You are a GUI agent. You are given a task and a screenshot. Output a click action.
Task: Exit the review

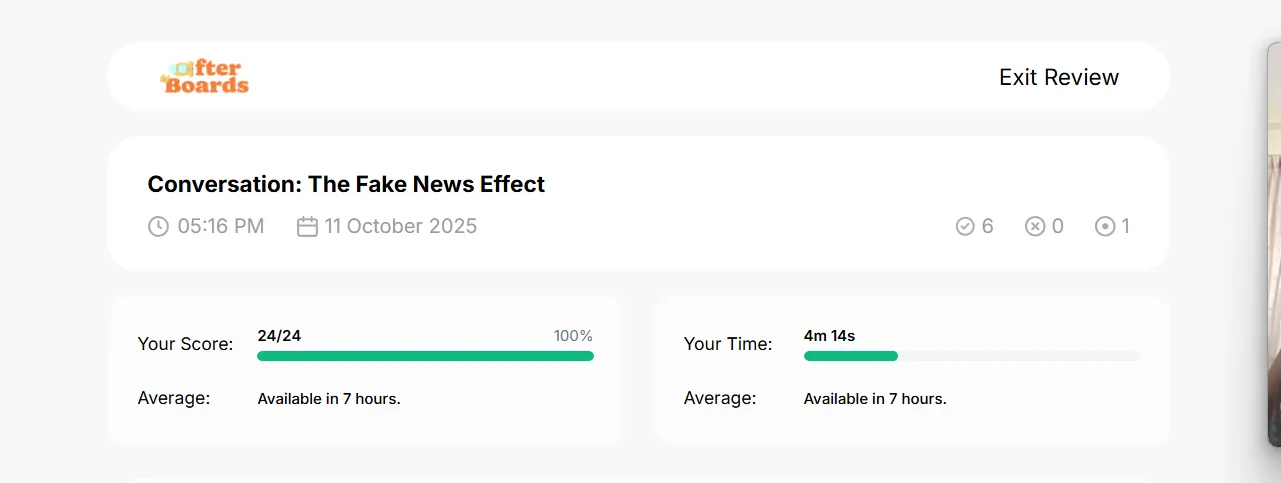coord(1059,77)
